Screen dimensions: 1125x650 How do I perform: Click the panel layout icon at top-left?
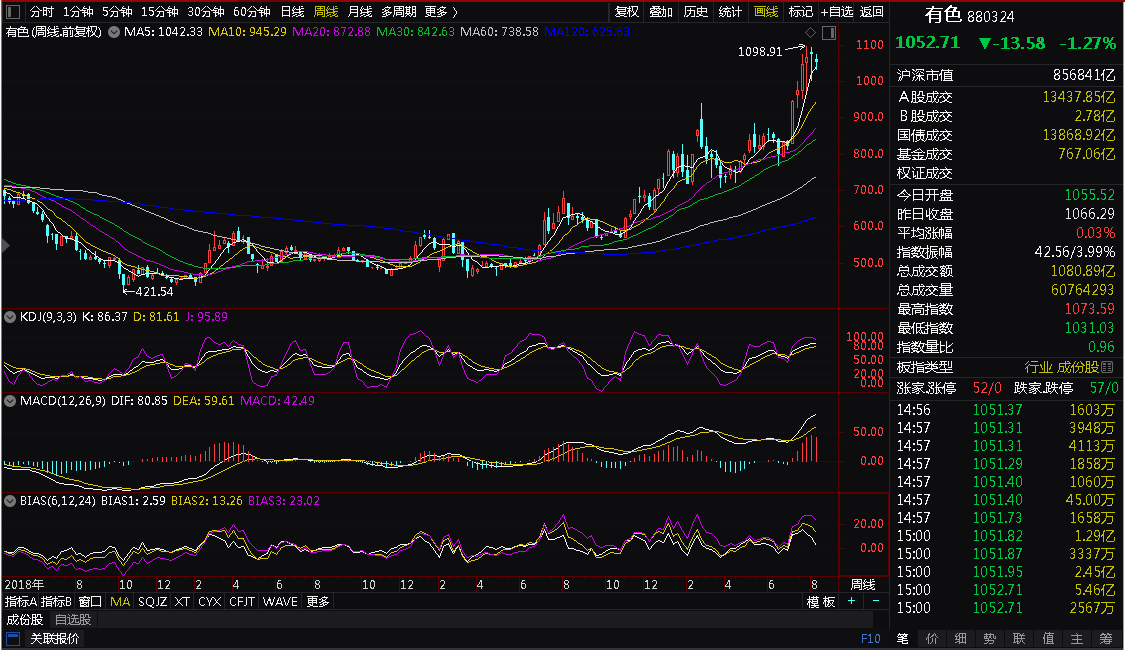[13, 12]
